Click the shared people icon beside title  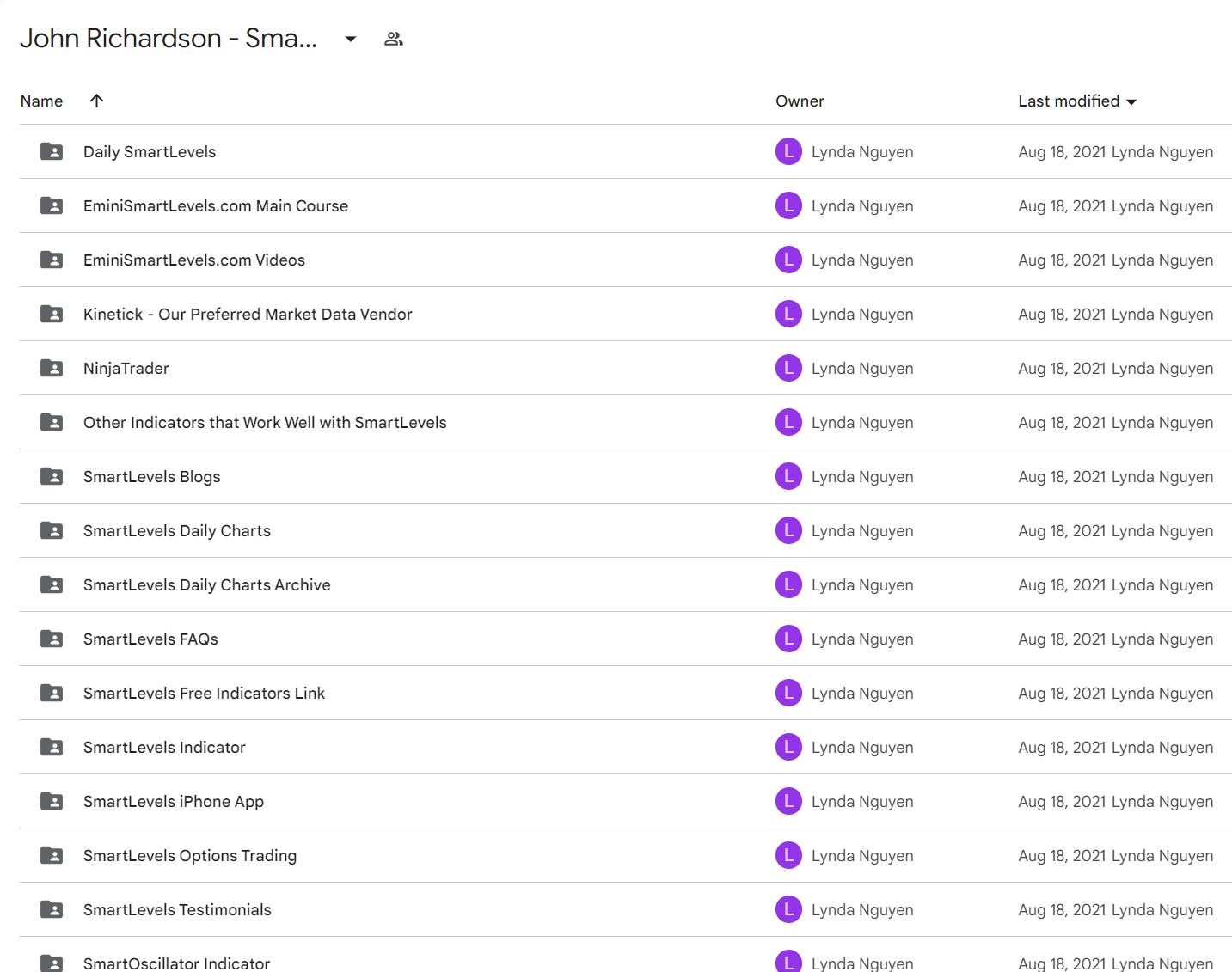pos(394,39)
